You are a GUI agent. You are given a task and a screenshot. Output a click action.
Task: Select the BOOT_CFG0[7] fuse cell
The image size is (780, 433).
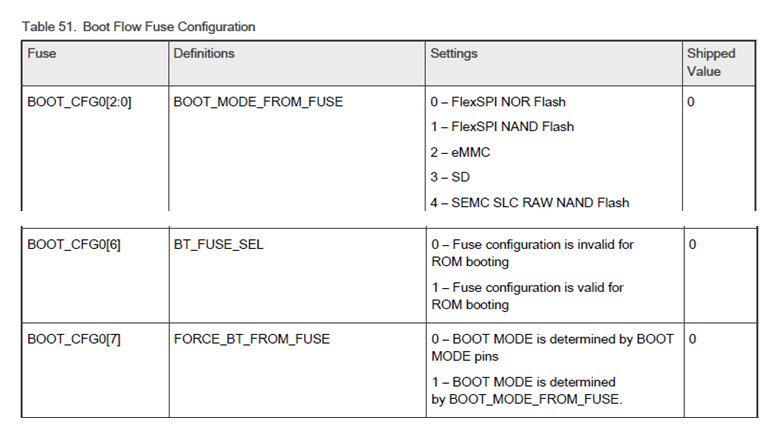[x=74, y=339]
